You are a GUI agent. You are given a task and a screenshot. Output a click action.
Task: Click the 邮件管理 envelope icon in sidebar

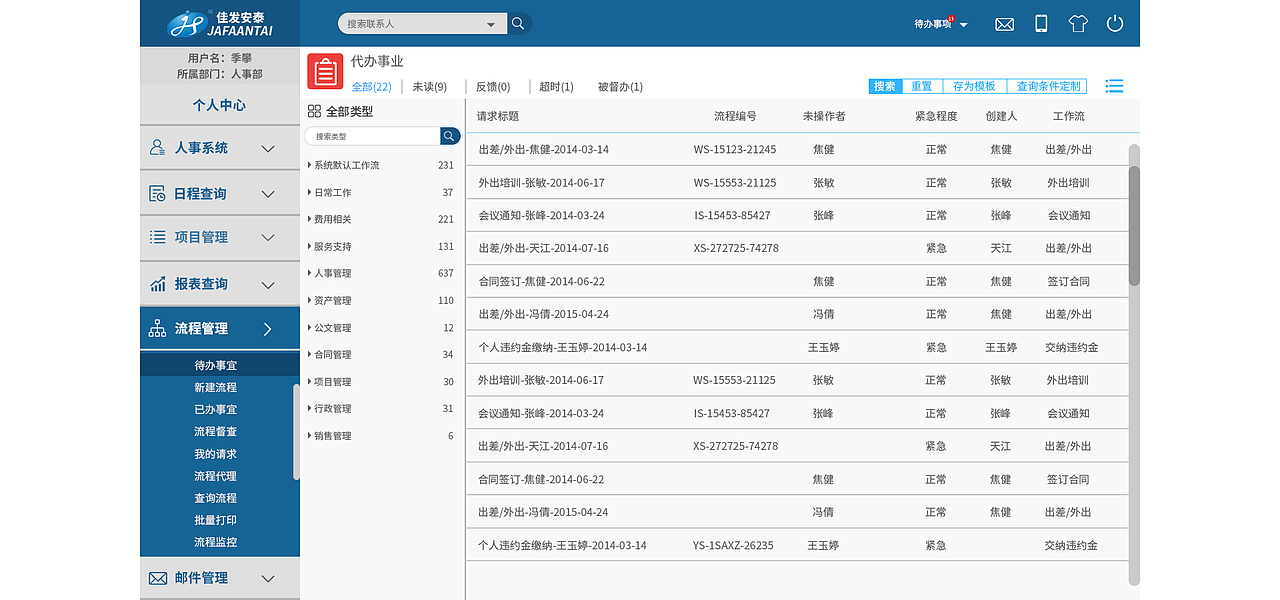[x=156, y=578]
